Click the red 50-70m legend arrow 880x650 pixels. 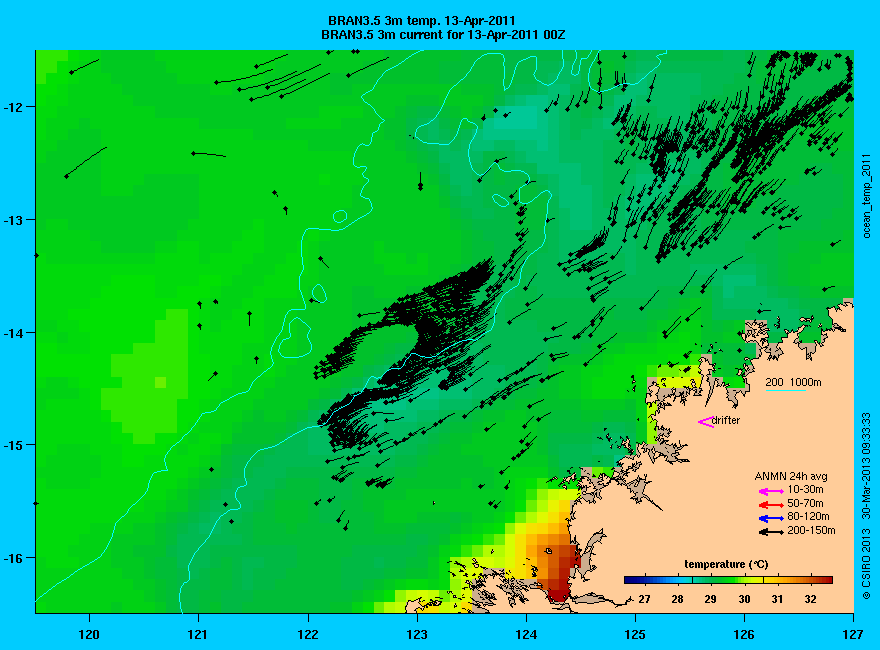(x=771, y=505)
